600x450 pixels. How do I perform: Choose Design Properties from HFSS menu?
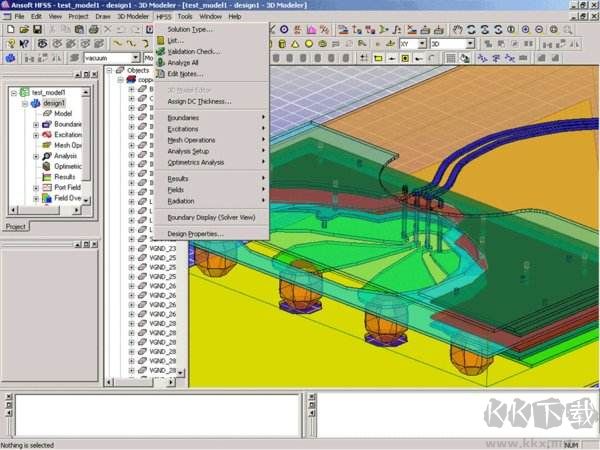(212, 234)
